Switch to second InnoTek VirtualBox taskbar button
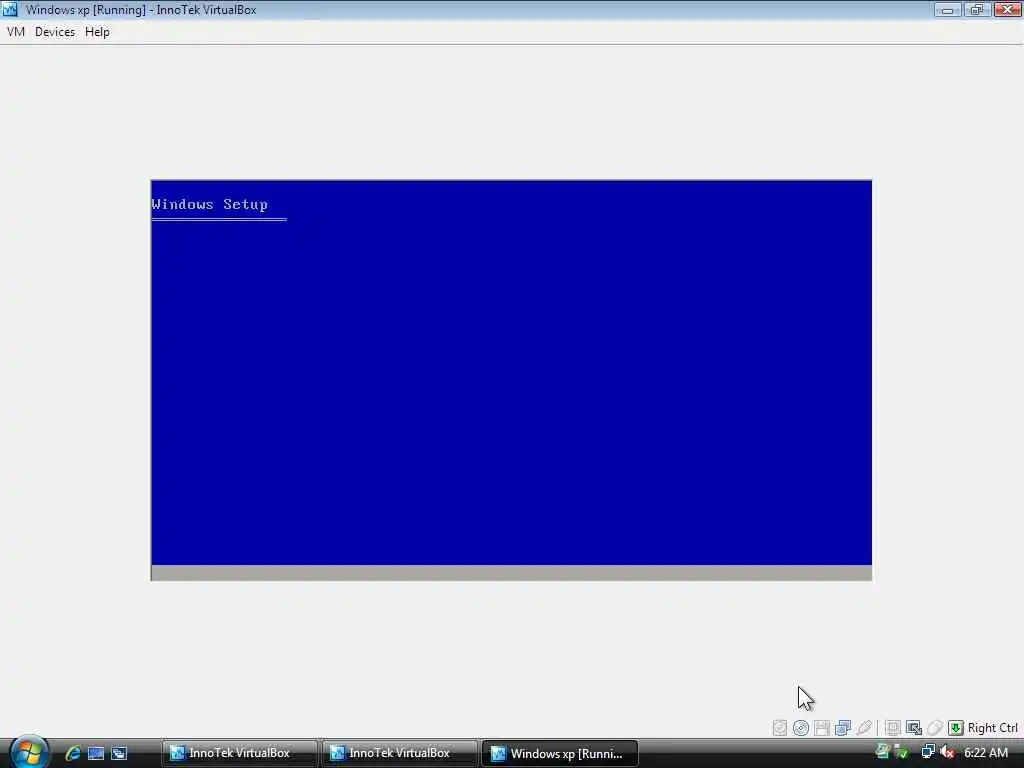Image resolution: width=1024 pixels, height=768 pixels. click(399, 753)
